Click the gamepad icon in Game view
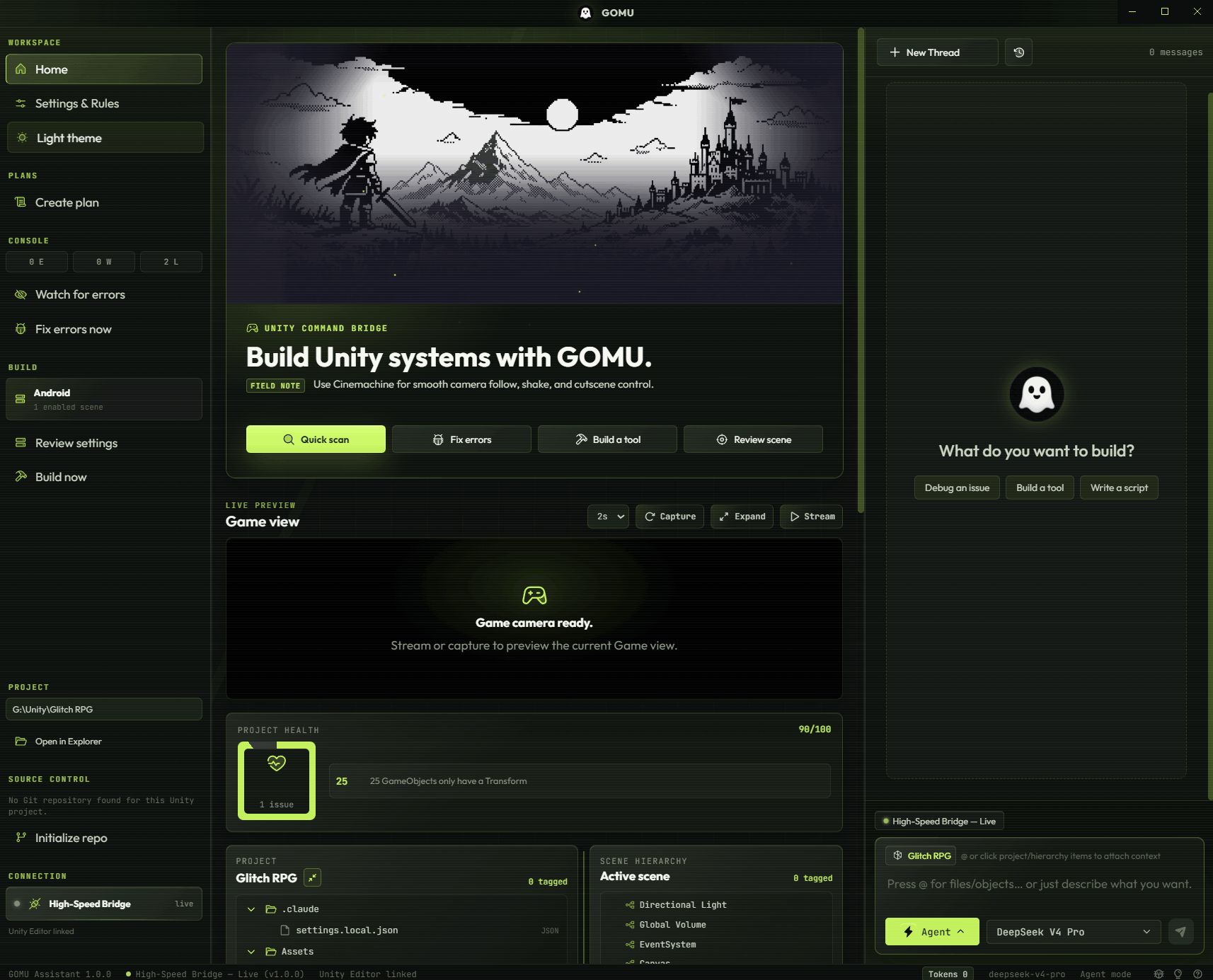1213x980 pixels. (534, 595)
